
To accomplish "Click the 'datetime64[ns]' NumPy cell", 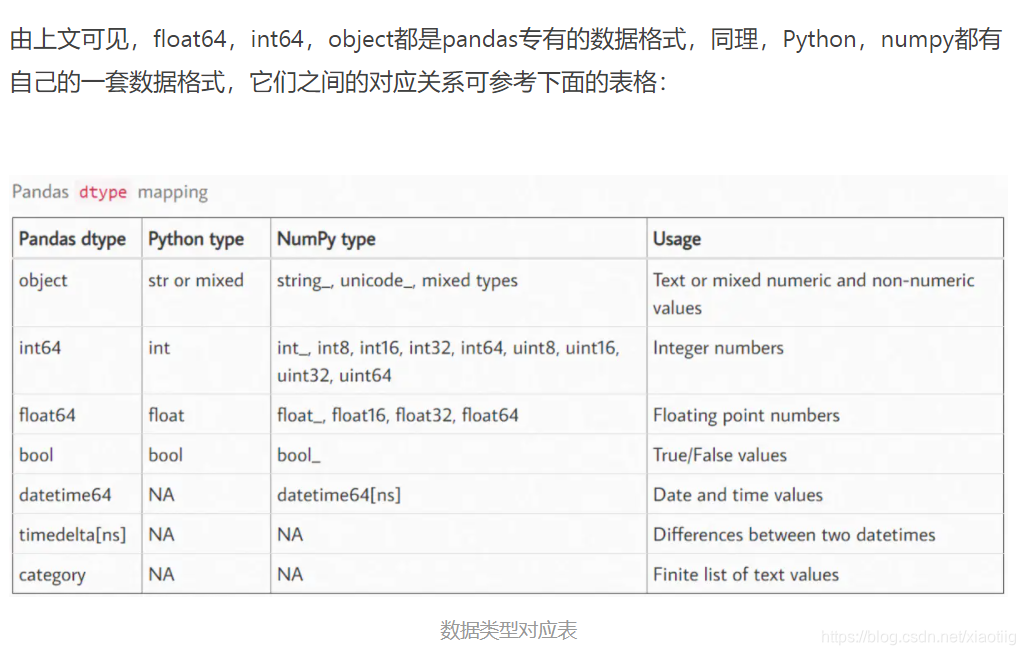I will pos(459,494).
